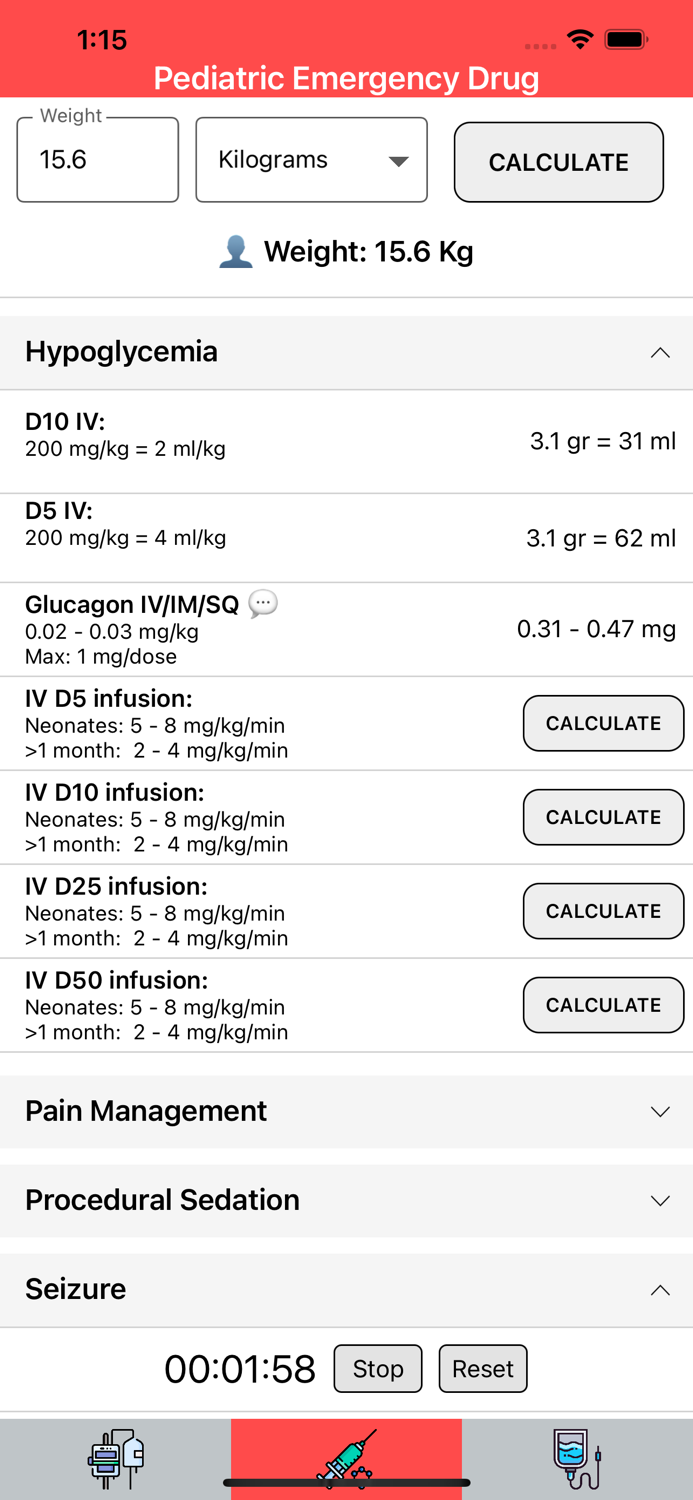The image size is (693, 1500).
Task: Open the Kilograms unit dropdown
Action: click(x=311, y=159)
